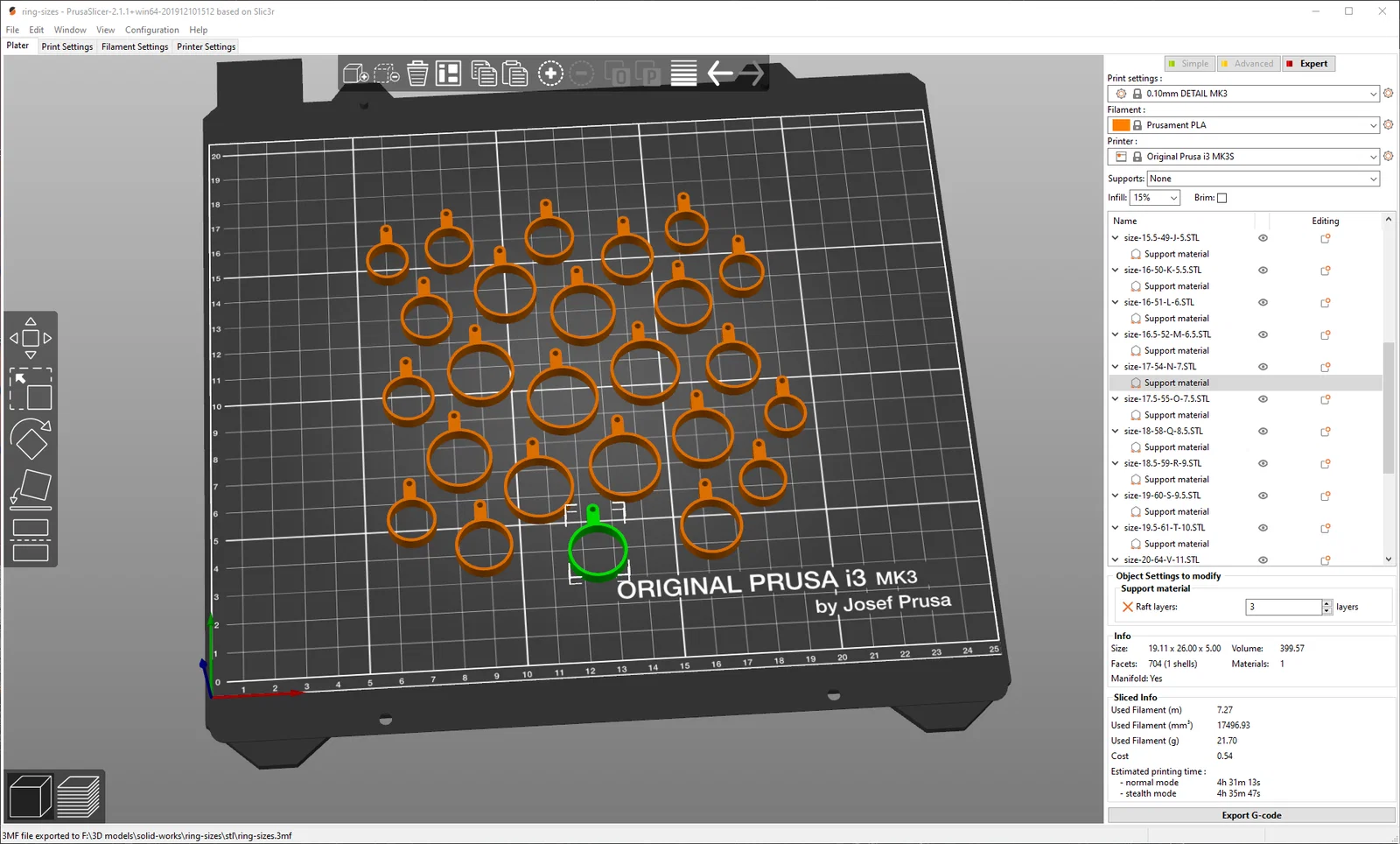Open the Infill percentage dropdown

click(x=1155, y=198)
